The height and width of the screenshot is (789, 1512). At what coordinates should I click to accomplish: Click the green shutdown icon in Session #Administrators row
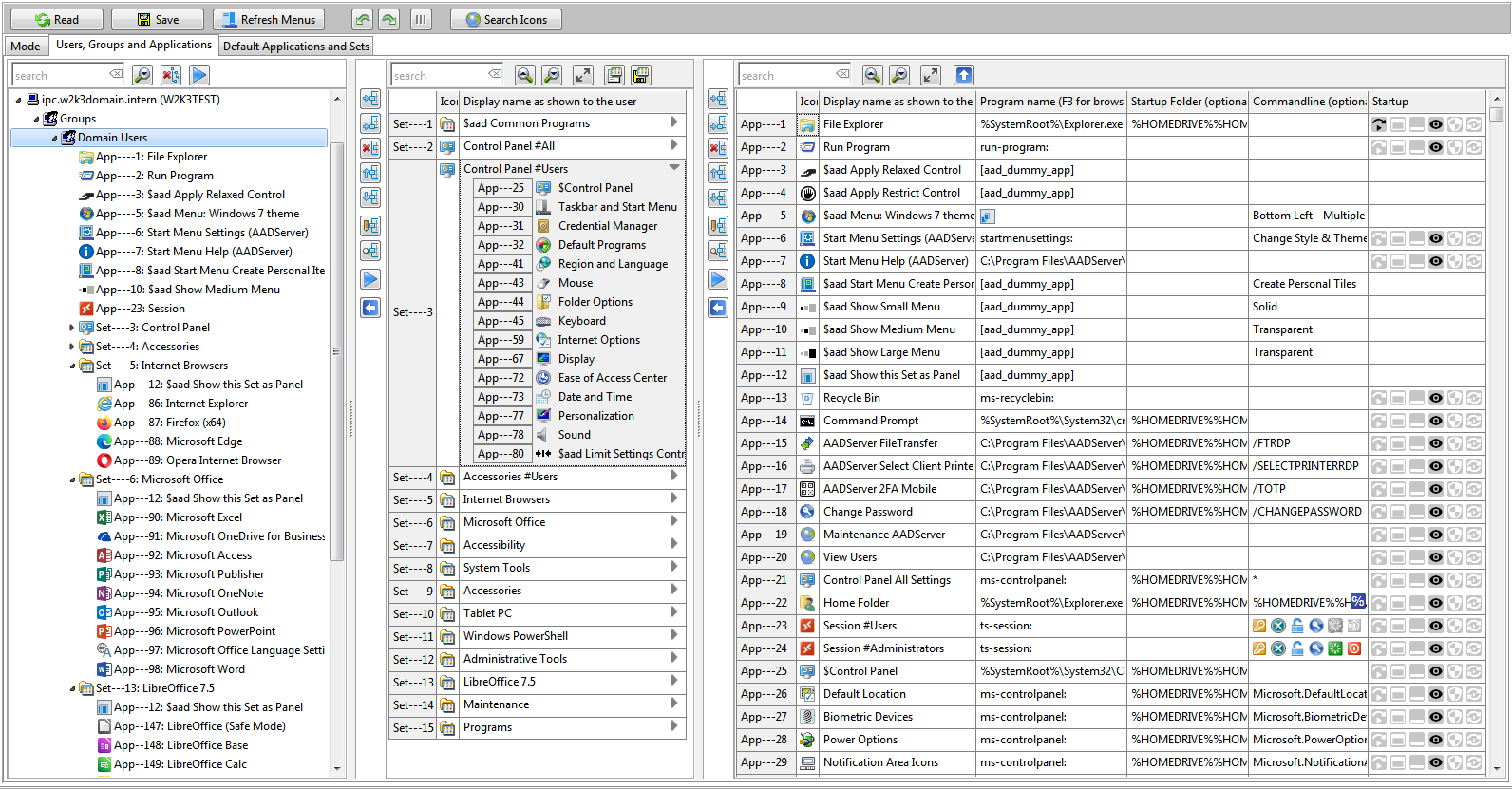coord(1334,648)
